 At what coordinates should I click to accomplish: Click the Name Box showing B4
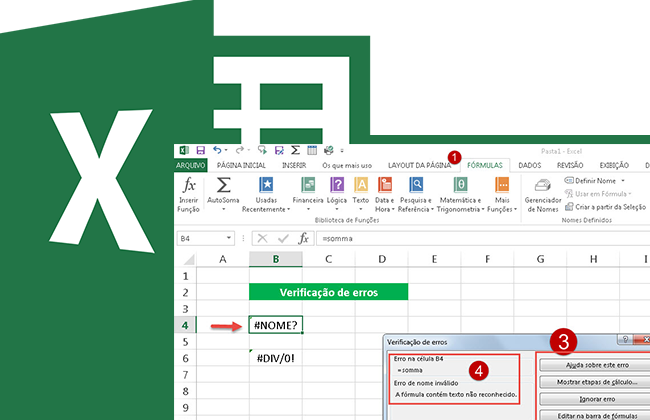click(201, 238)
